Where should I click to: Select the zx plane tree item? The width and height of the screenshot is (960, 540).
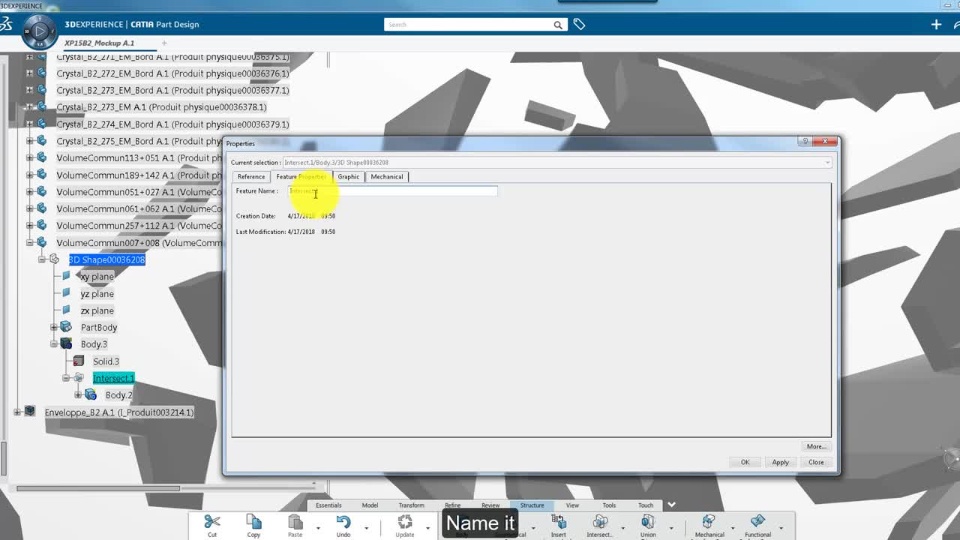[x=97, y=310]
